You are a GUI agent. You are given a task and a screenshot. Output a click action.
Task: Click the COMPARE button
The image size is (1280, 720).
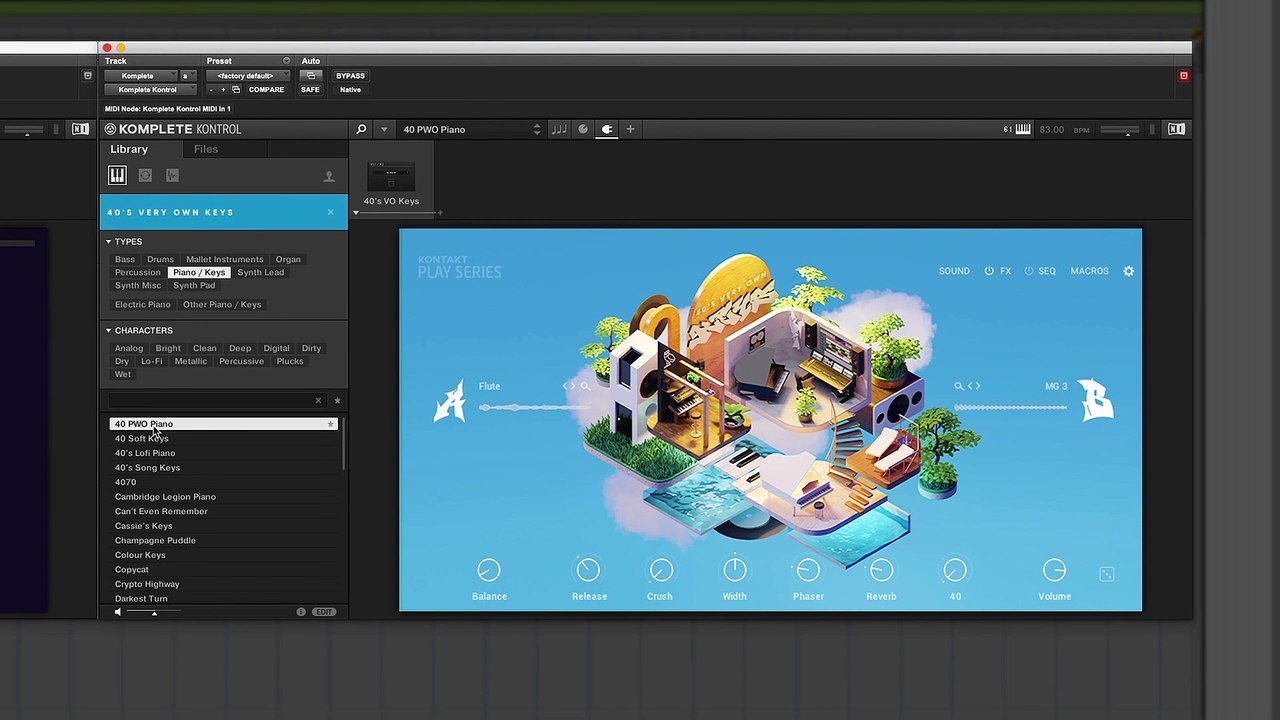(x=266, y=90)
